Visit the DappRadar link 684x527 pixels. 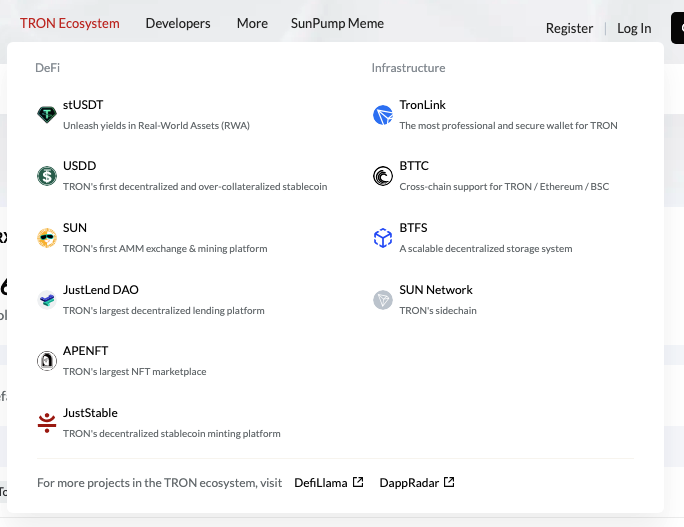[409, 483]
